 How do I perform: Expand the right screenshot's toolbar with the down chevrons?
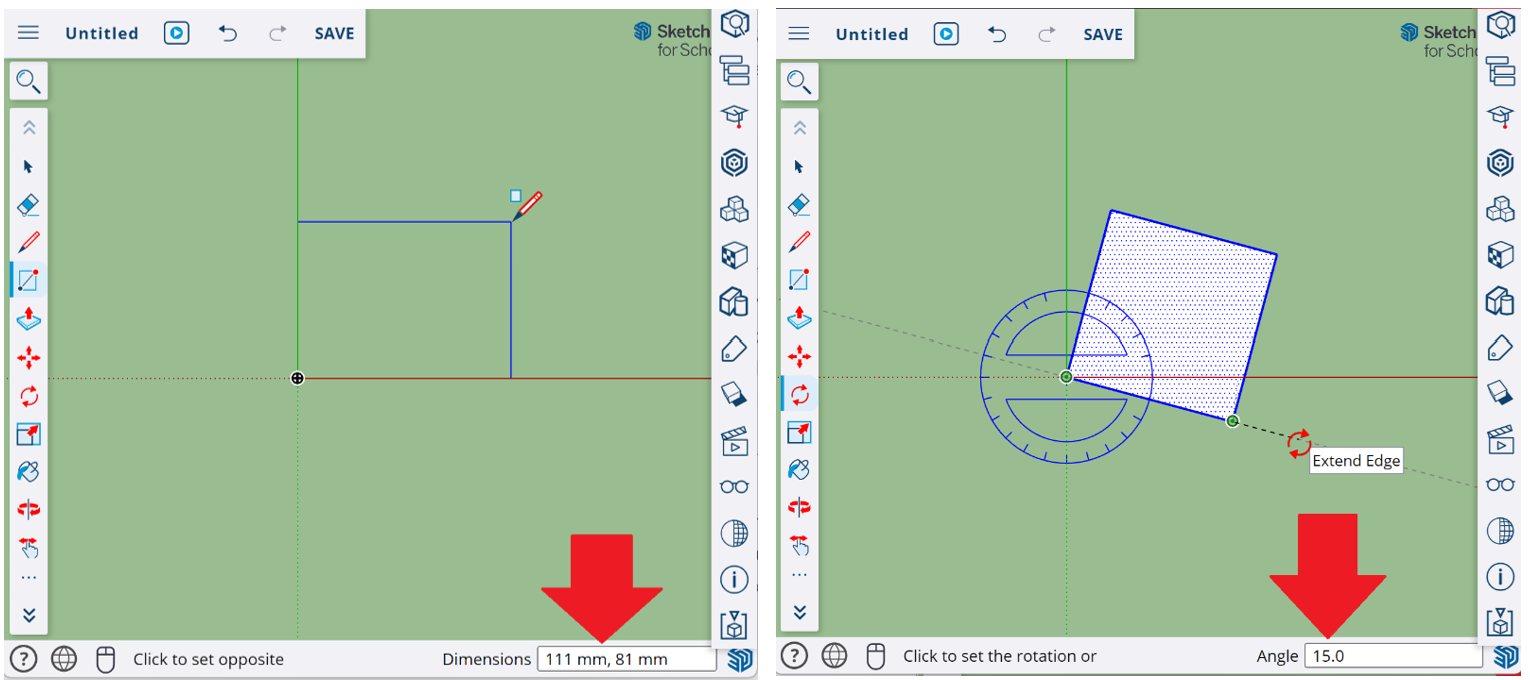(799, 612)
